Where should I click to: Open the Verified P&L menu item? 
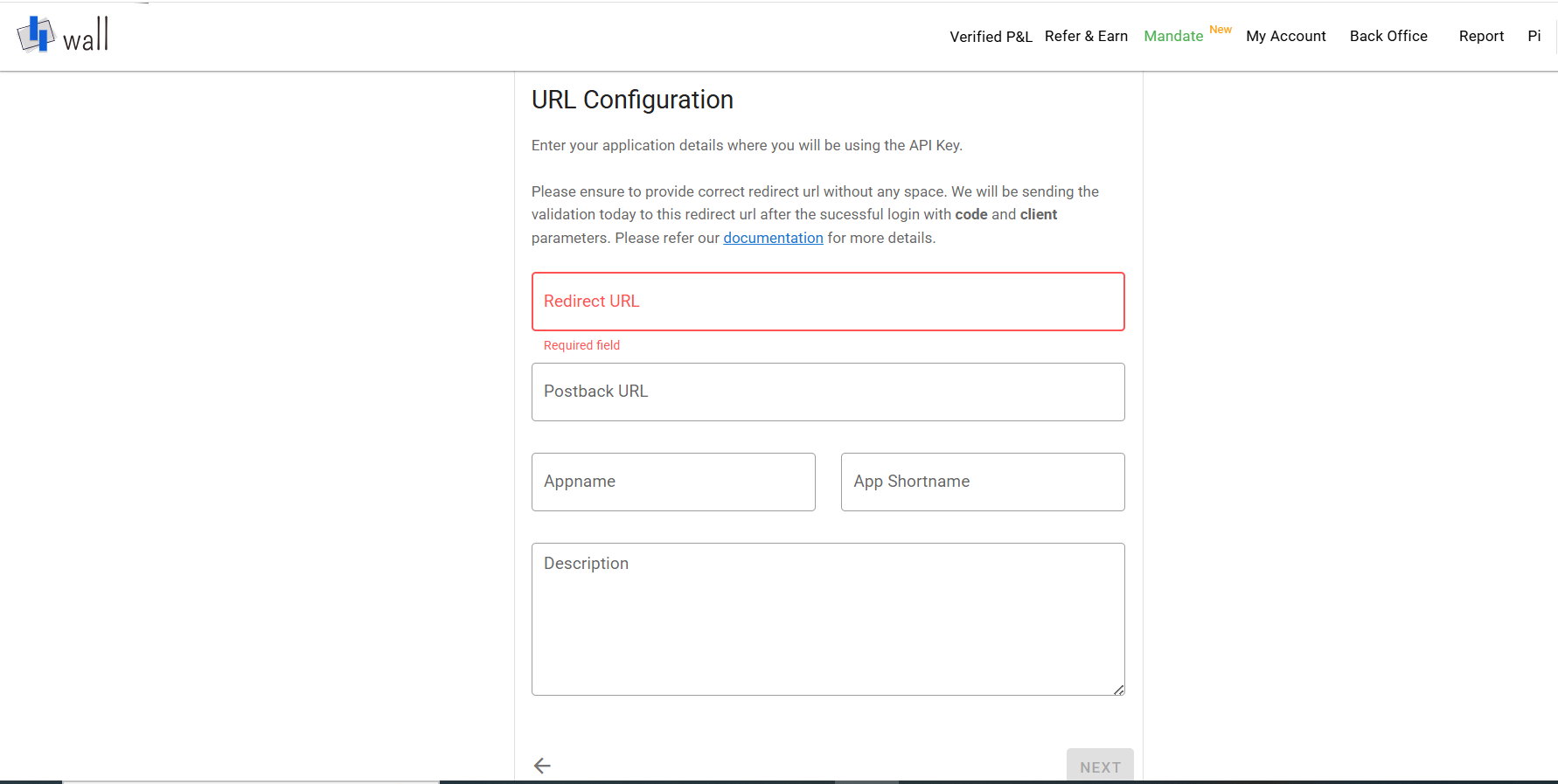pos(991,37)
